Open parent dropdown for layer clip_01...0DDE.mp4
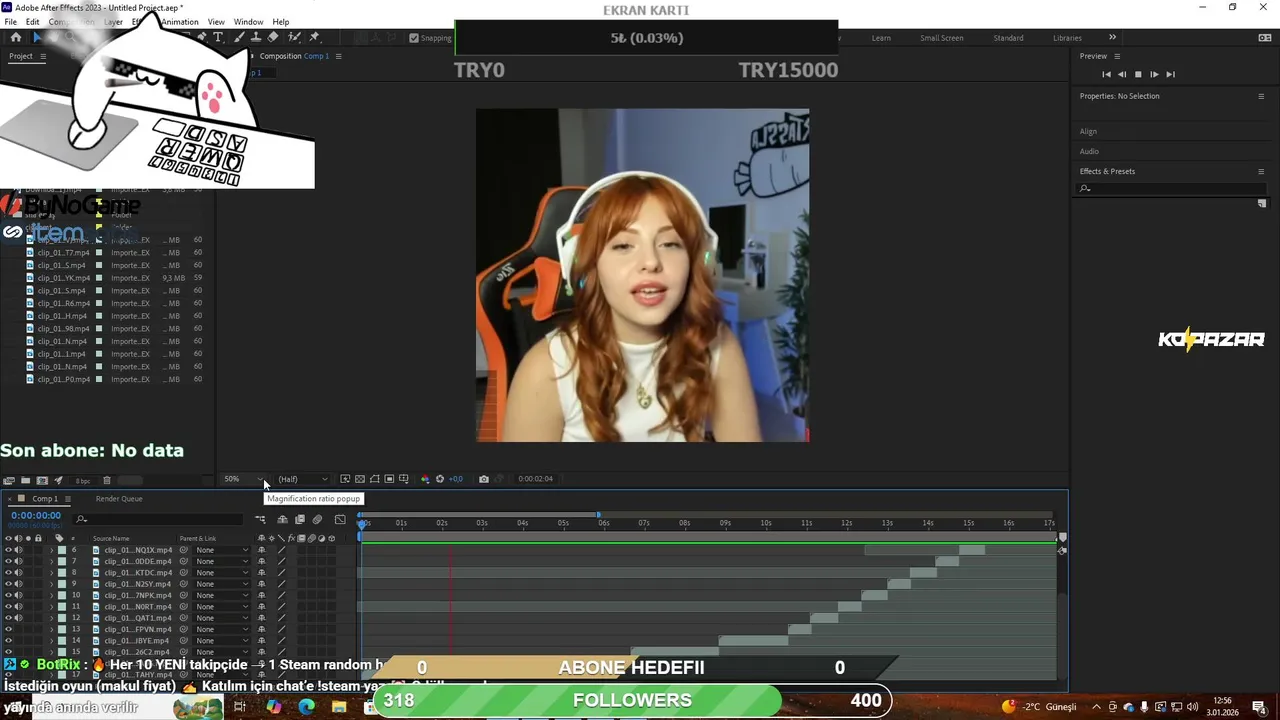 pos(222,561)
